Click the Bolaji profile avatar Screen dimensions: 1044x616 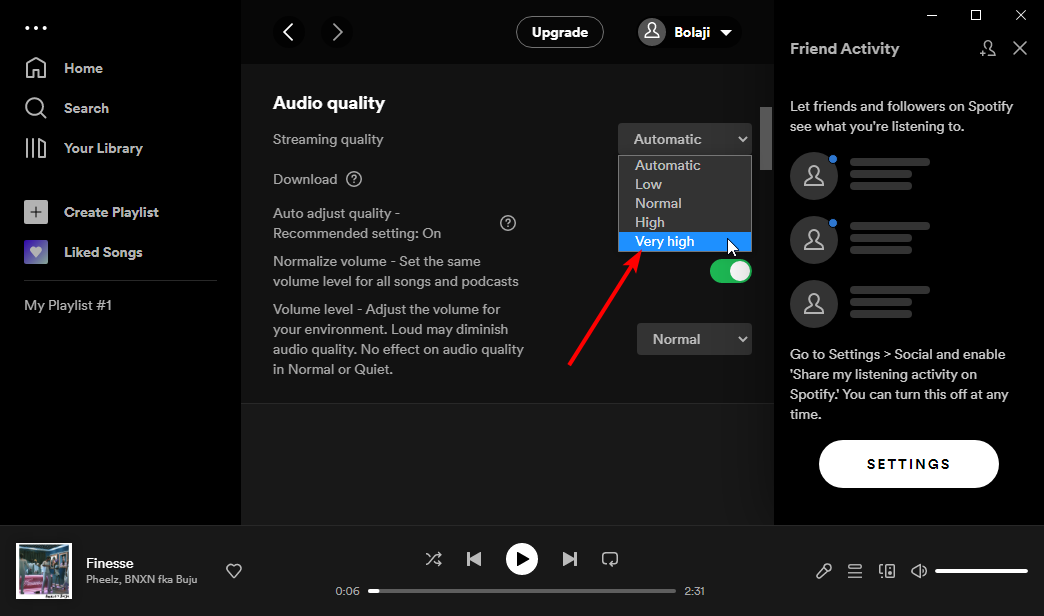[x=652, y=32]
